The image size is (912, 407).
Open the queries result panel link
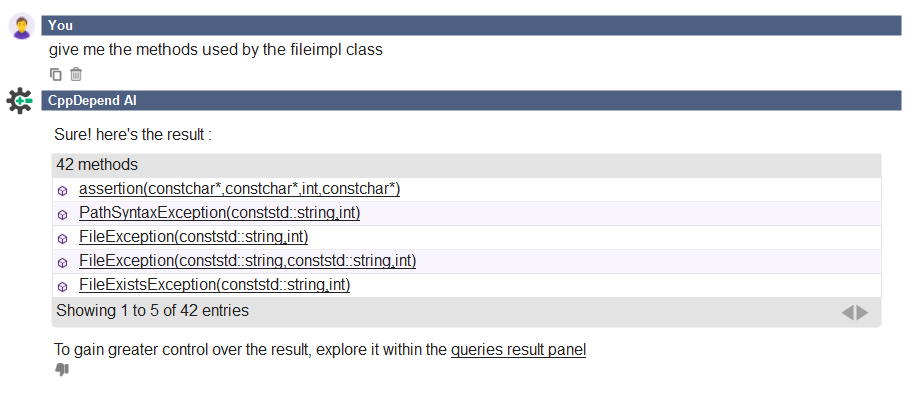click(x=518, y=350)
